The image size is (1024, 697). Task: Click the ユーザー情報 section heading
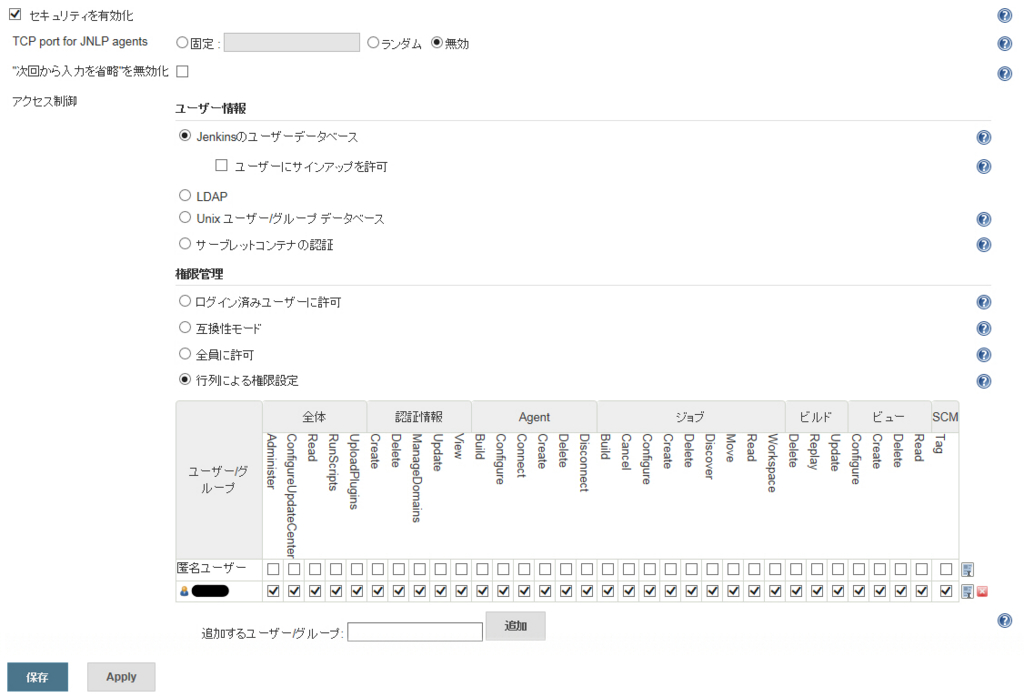click(x=210, y=108)
